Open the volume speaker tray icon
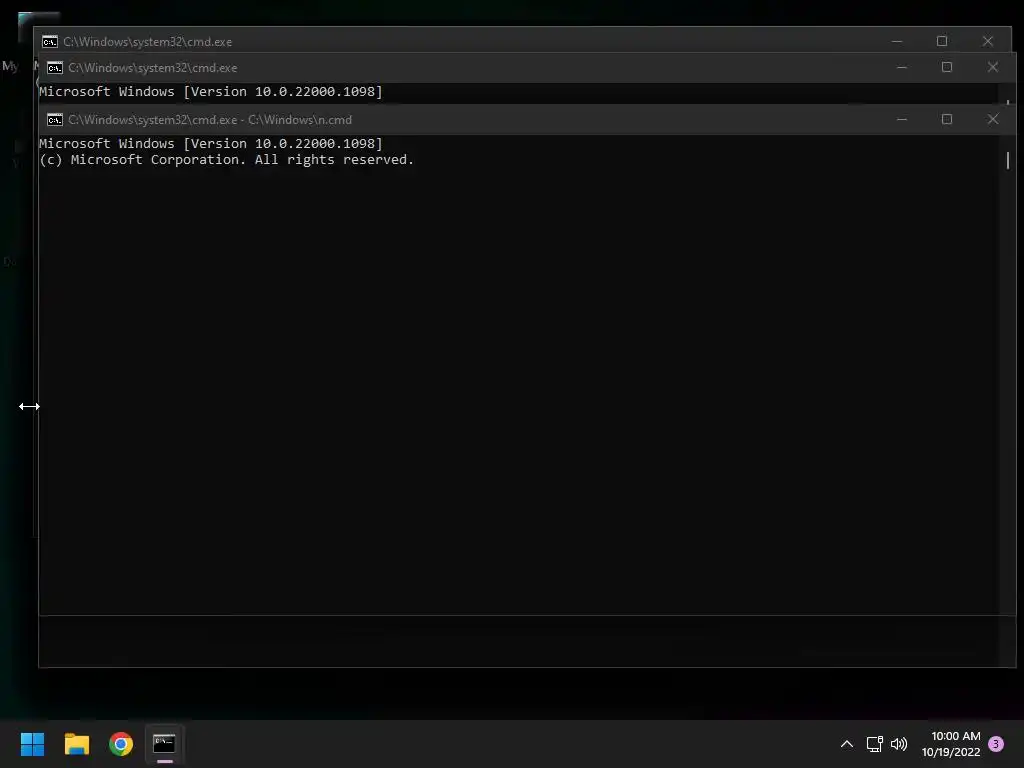Image resolution: width=1024 pixels, height=768 pixels. [899, 744]
